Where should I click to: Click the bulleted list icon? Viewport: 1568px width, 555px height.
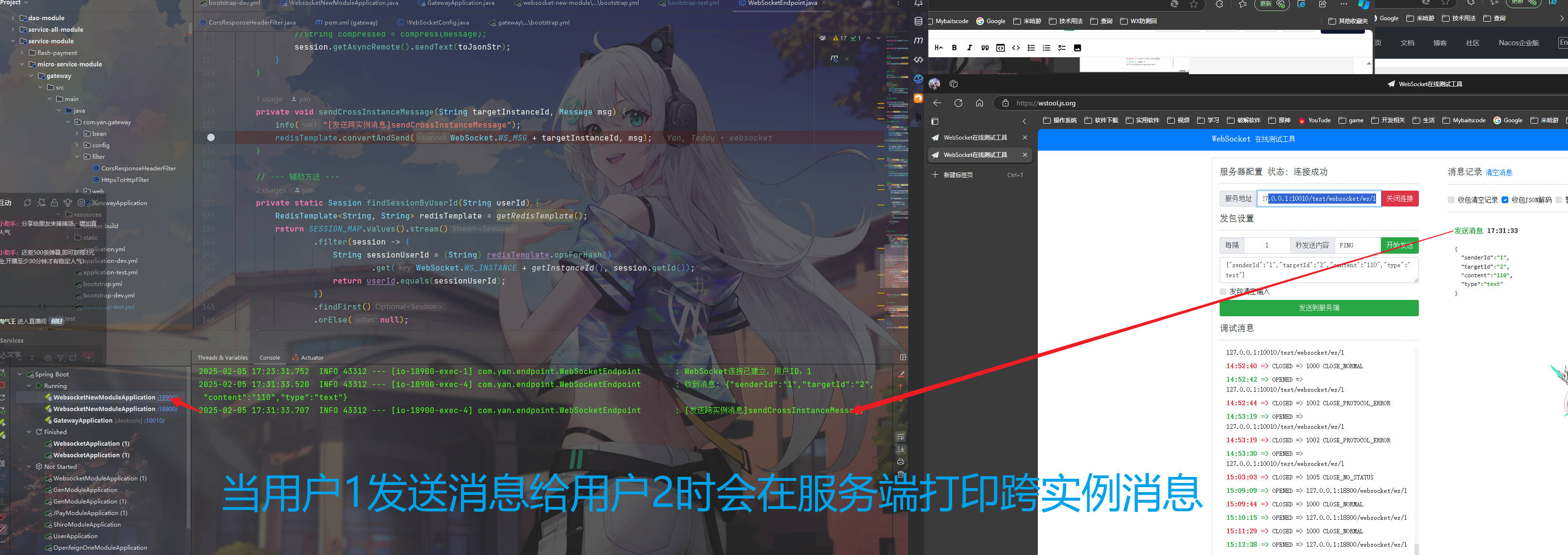(1031, 48)
